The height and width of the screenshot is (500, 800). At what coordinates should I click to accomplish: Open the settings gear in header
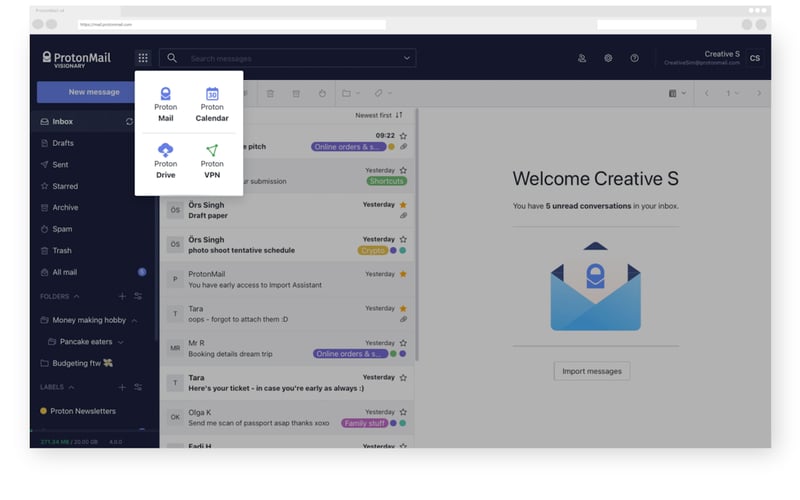click(608, 58)
